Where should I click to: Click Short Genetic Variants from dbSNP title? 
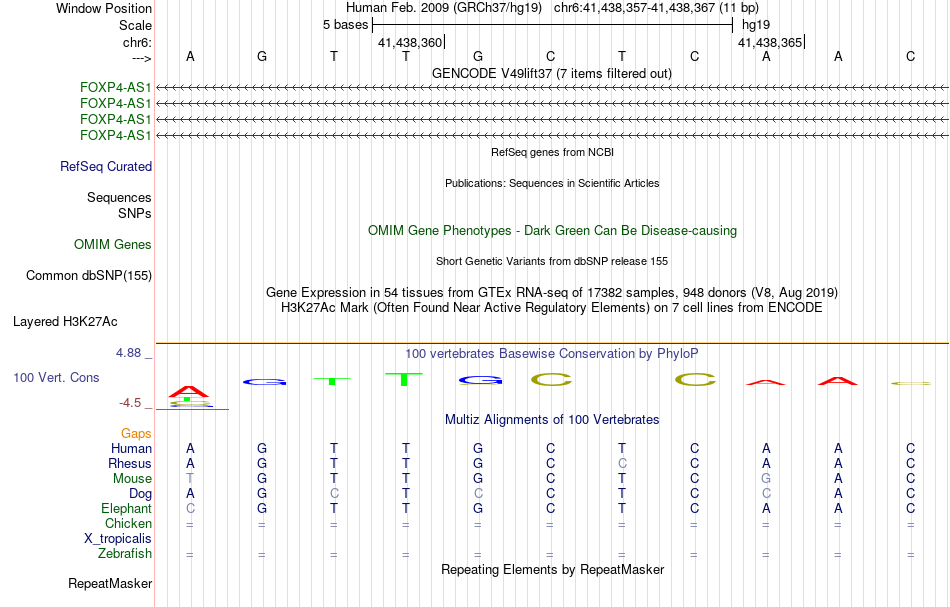[551, 262]
